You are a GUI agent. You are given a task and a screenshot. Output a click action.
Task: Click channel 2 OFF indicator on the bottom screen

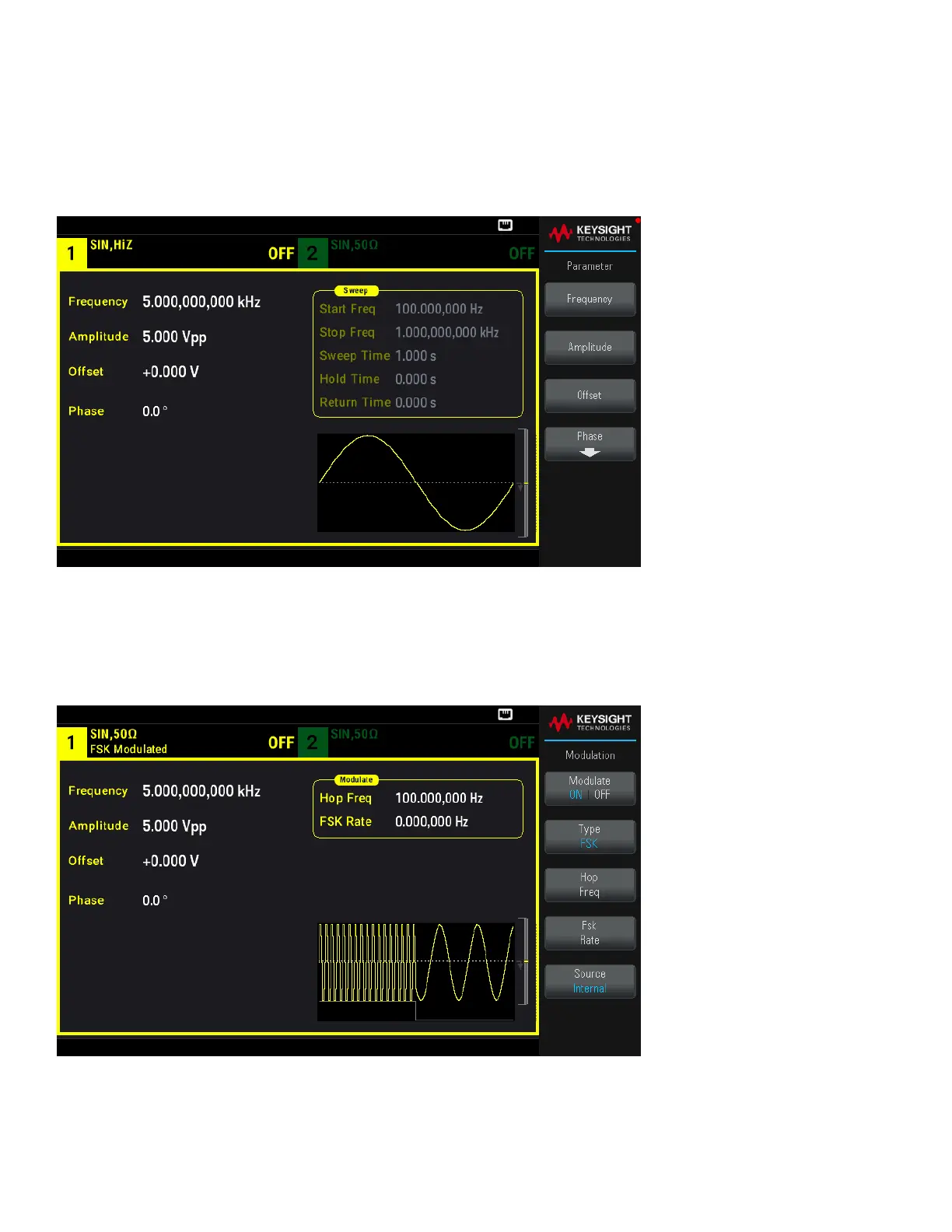[521, 743]
